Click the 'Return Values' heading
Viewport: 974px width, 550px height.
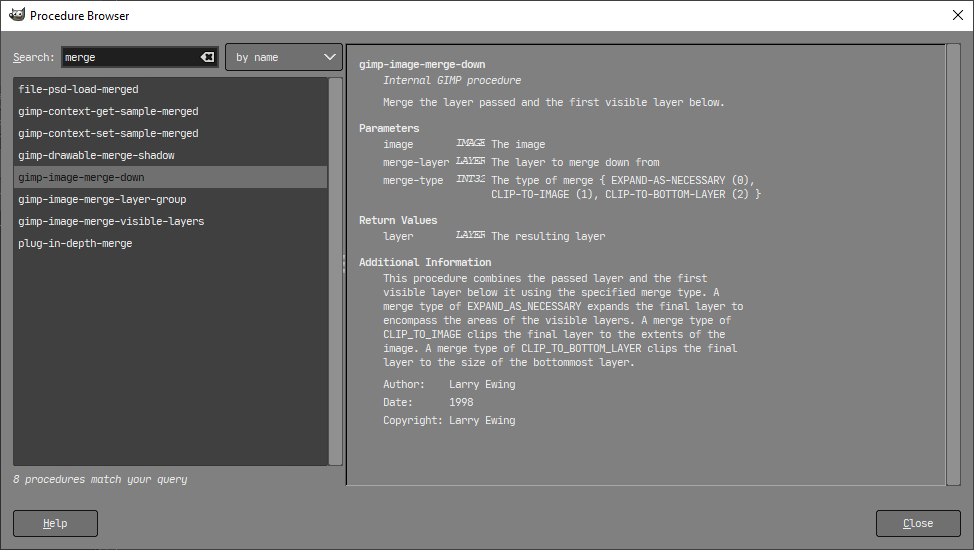pos(398,220)
